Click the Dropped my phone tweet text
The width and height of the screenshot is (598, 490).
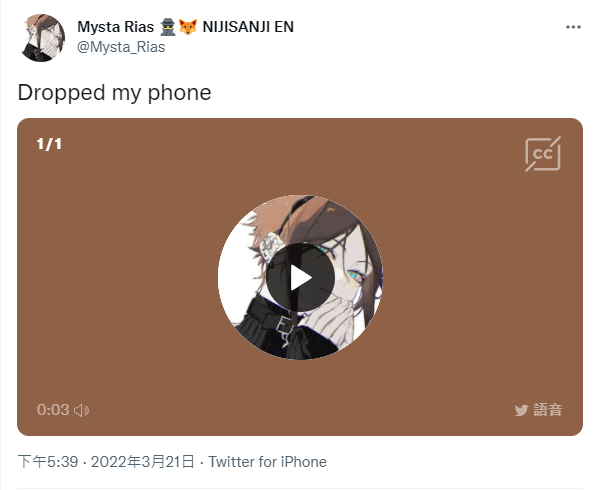[114, 93]
